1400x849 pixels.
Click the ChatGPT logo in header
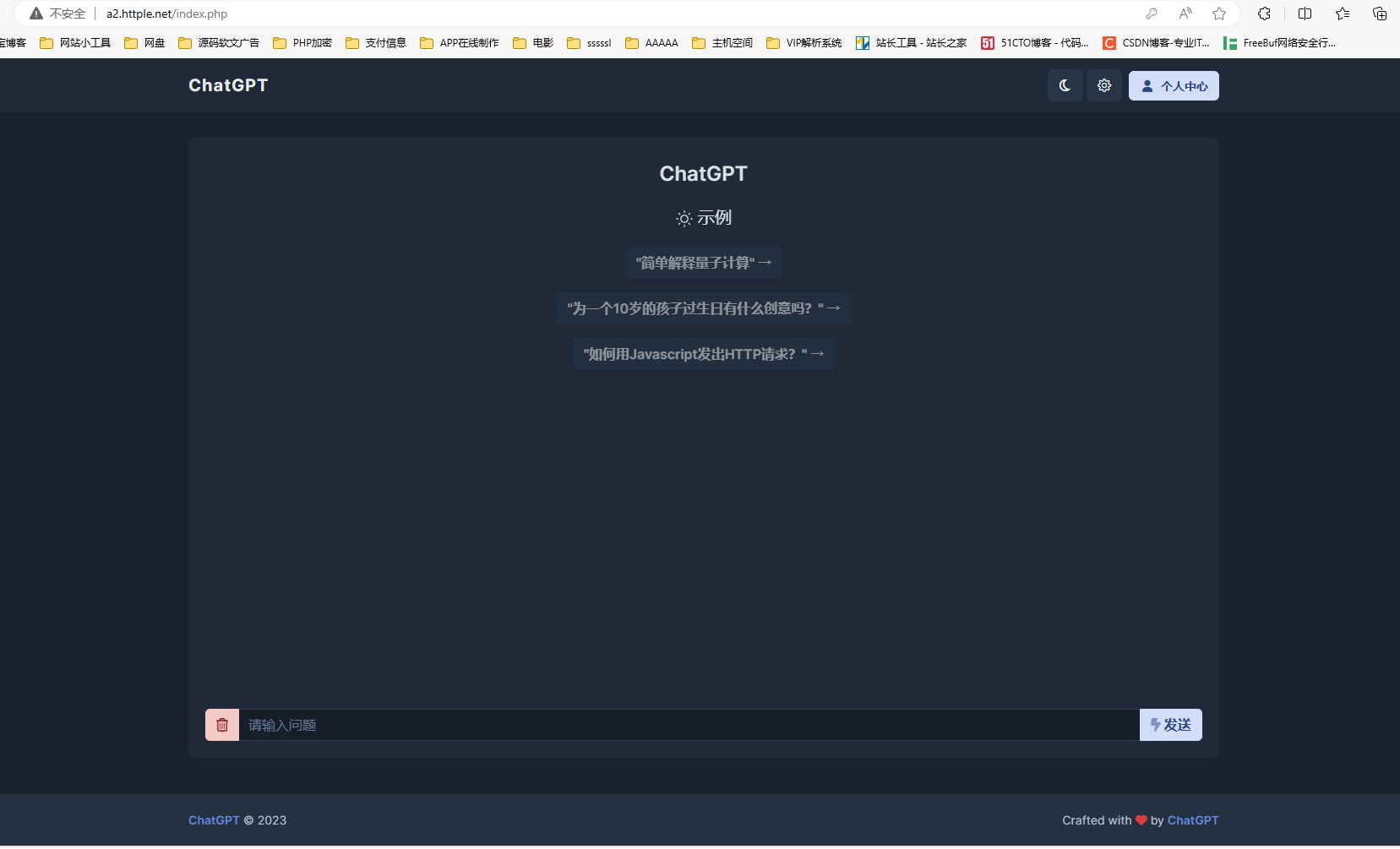tap(228, 85)
